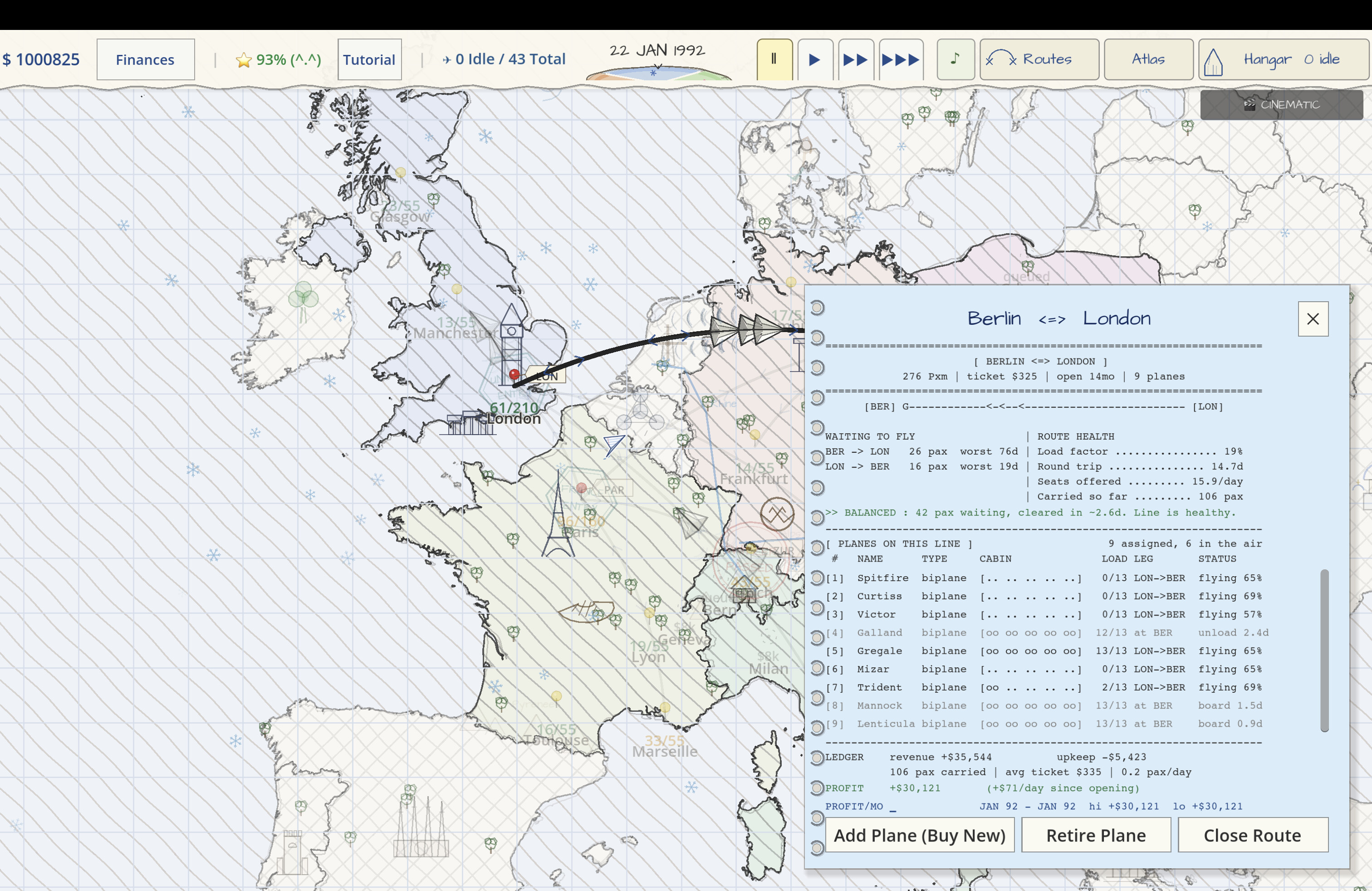Click the route panel's vertical scrollbar

[x=1324, y=650]
